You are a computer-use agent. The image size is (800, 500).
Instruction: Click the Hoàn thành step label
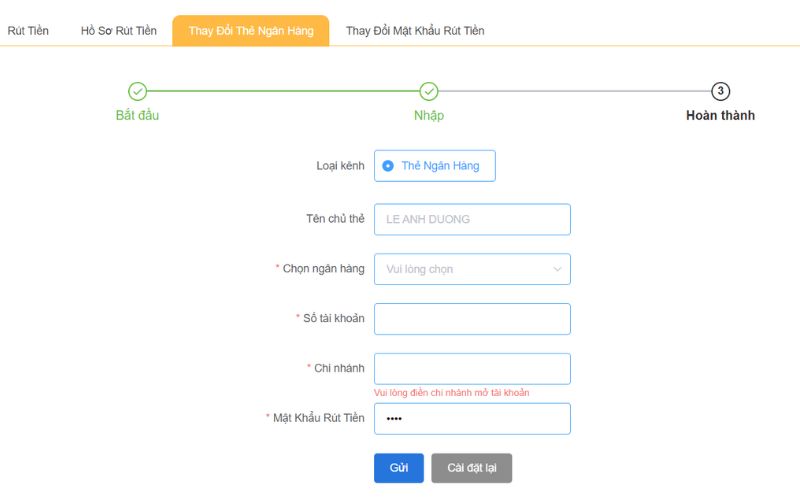point(720,116)
